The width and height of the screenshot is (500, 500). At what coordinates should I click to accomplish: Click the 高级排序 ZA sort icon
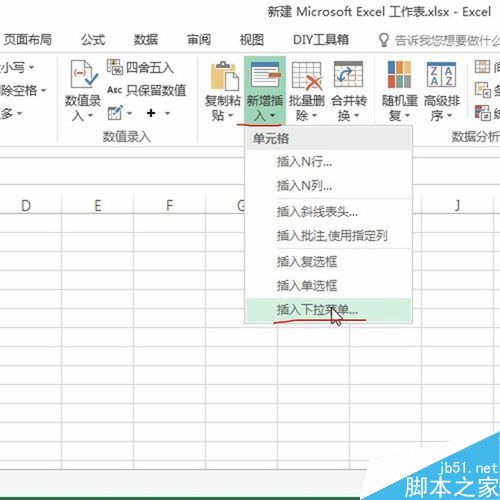(x=441, y=74)
